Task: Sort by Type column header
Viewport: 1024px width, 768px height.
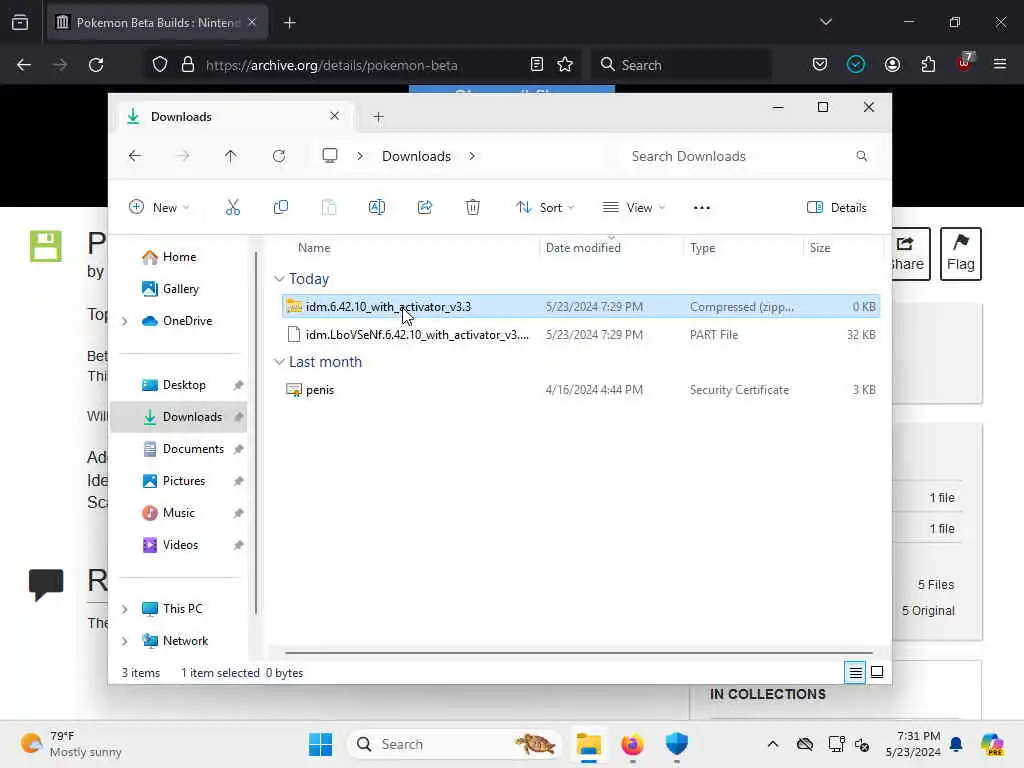Action: (703, 248)
